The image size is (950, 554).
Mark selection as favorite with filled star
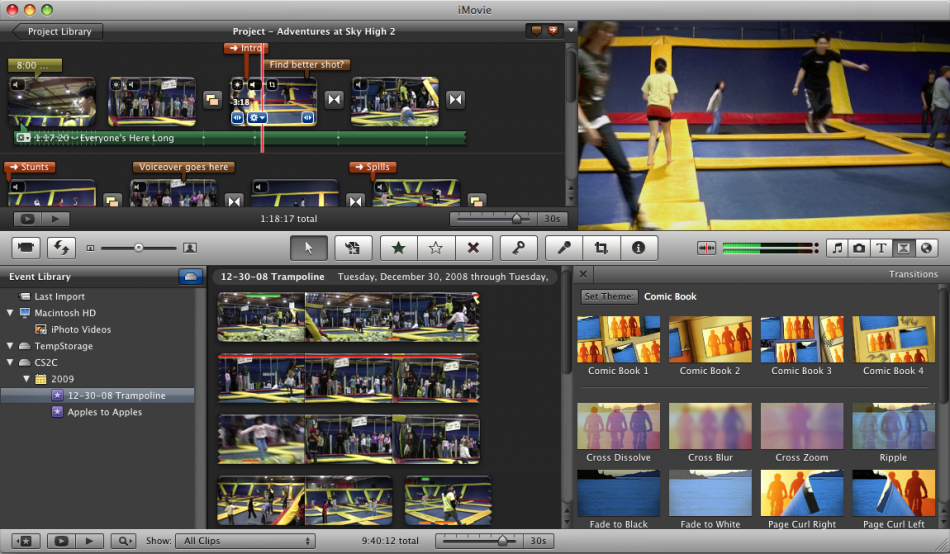coord(399,247)
